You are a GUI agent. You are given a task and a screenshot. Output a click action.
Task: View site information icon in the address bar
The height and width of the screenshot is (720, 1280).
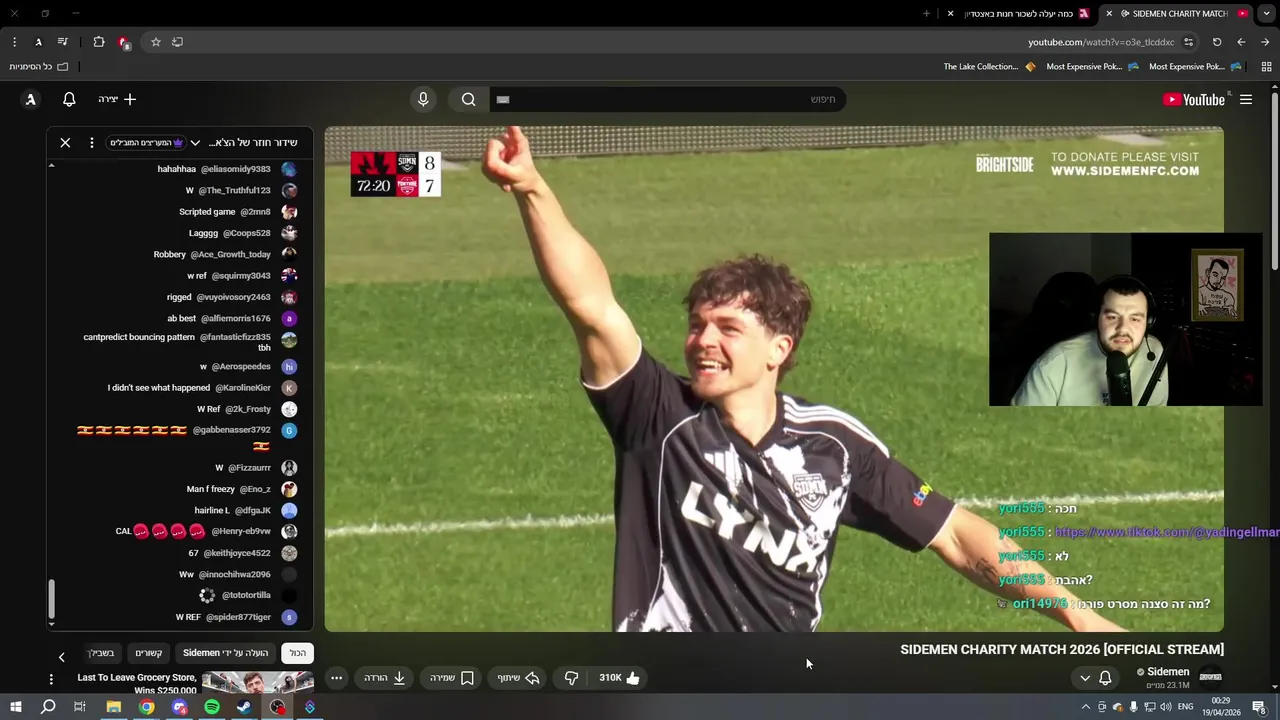coord(1188,42)
